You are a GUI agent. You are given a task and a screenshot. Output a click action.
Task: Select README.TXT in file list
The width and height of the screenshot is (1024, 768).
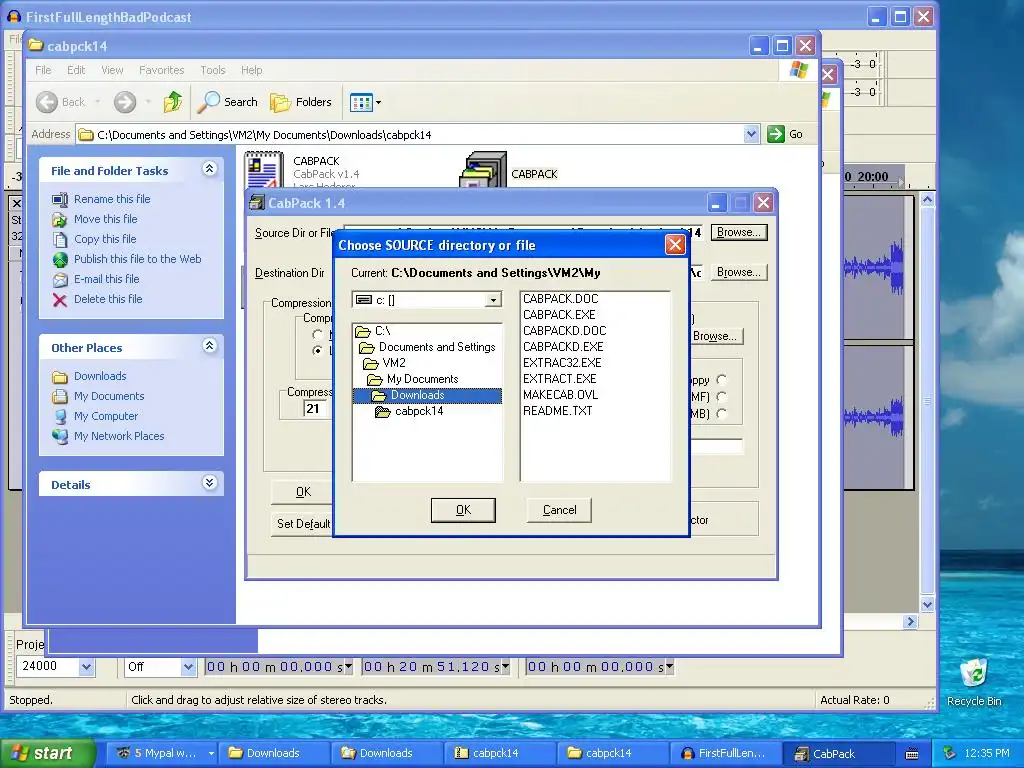click(x=558, y=411)
